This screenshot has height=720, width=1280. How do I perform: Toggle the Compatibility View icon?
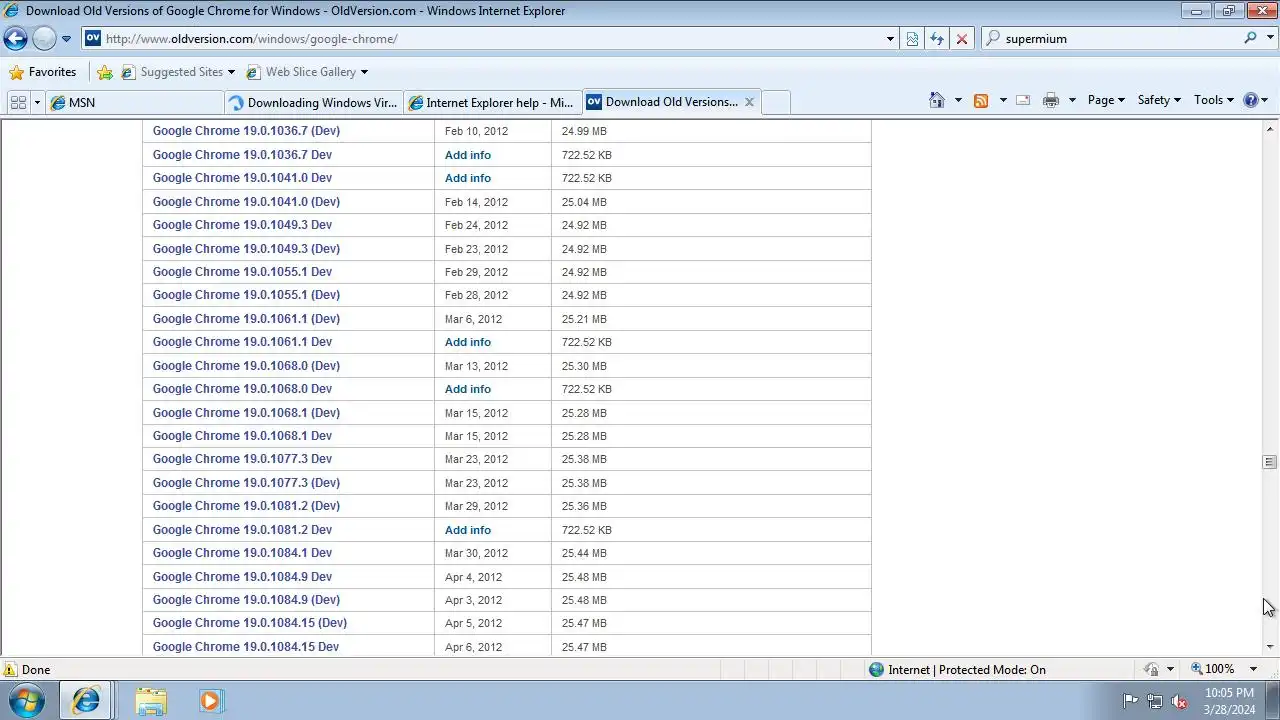[912, 39]
